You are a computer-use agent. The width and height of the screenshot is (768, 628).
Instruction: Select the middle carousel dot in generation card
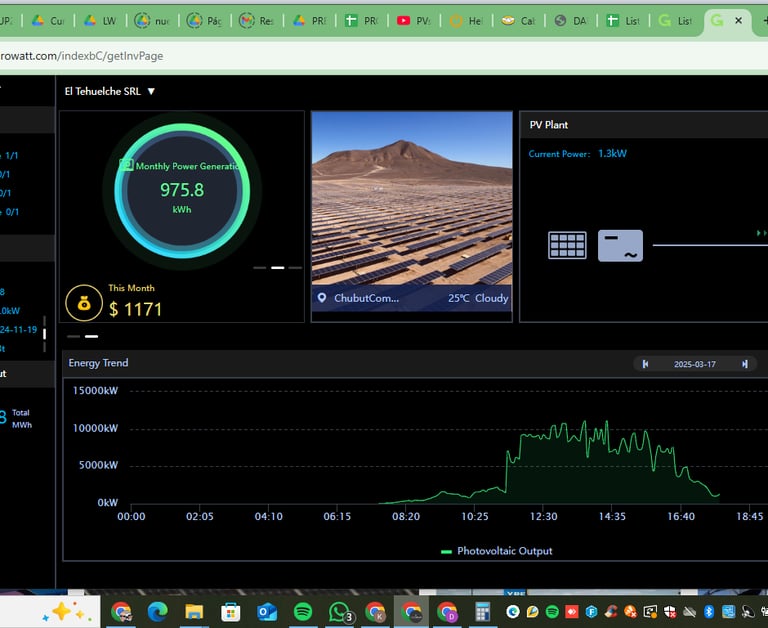(x=278, y=268)
